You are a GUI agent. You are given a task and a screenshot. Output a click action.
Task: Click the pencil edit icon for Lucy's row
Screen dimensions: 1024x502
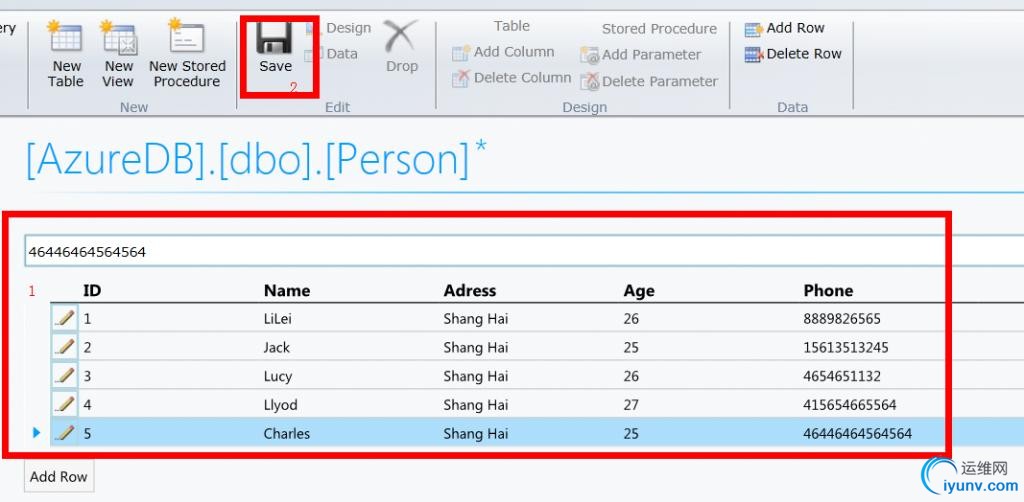[x=64, y=376]
